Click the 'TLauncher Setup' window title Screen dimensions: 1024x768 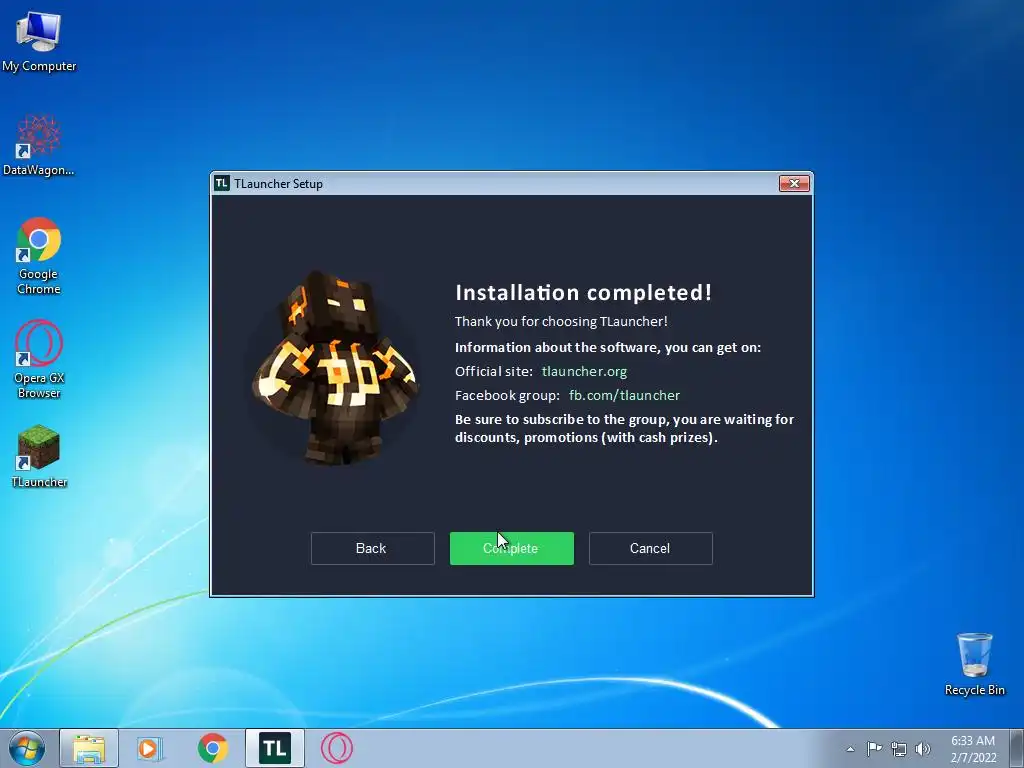(x=278, y=184)
